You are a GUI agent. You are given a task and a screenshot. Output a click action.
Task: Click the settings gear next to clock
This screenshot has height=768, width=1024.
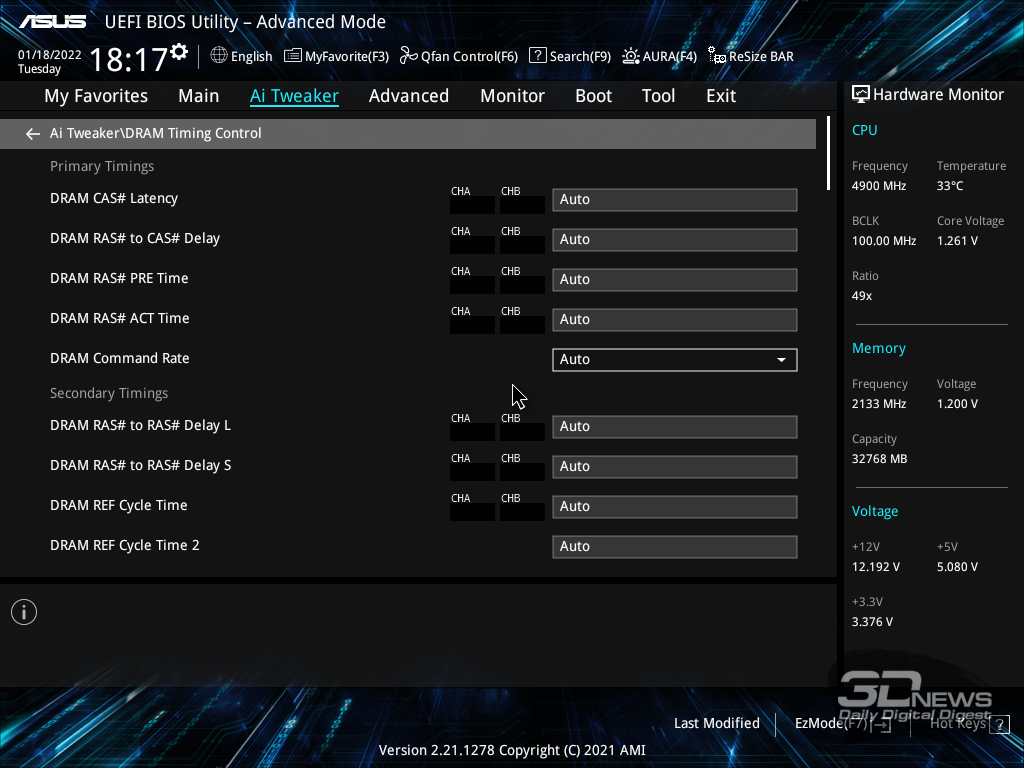tap(180, 52)
